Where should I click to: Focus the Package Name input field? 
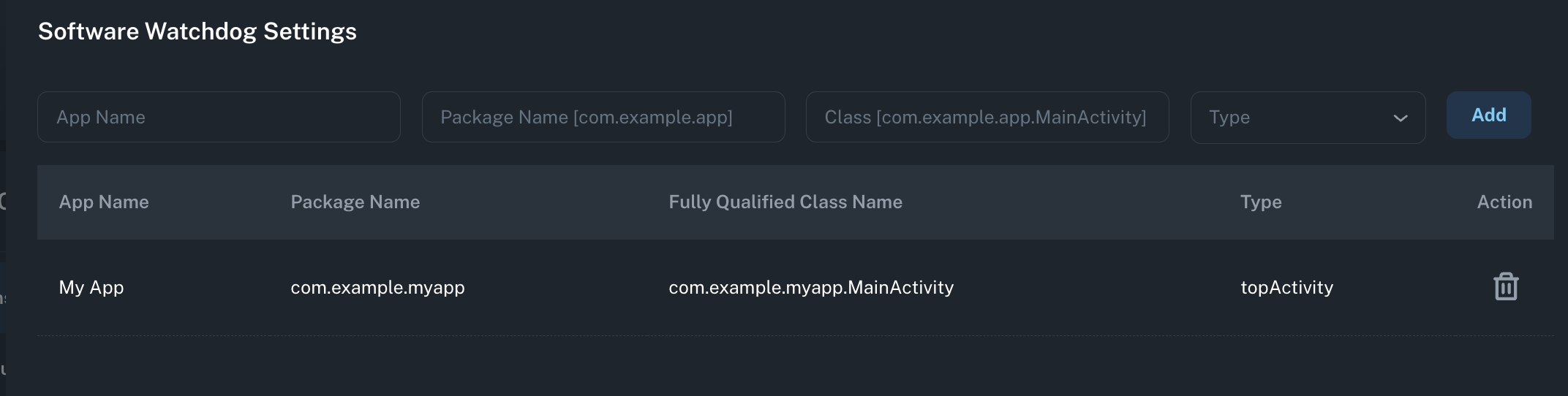603,117
